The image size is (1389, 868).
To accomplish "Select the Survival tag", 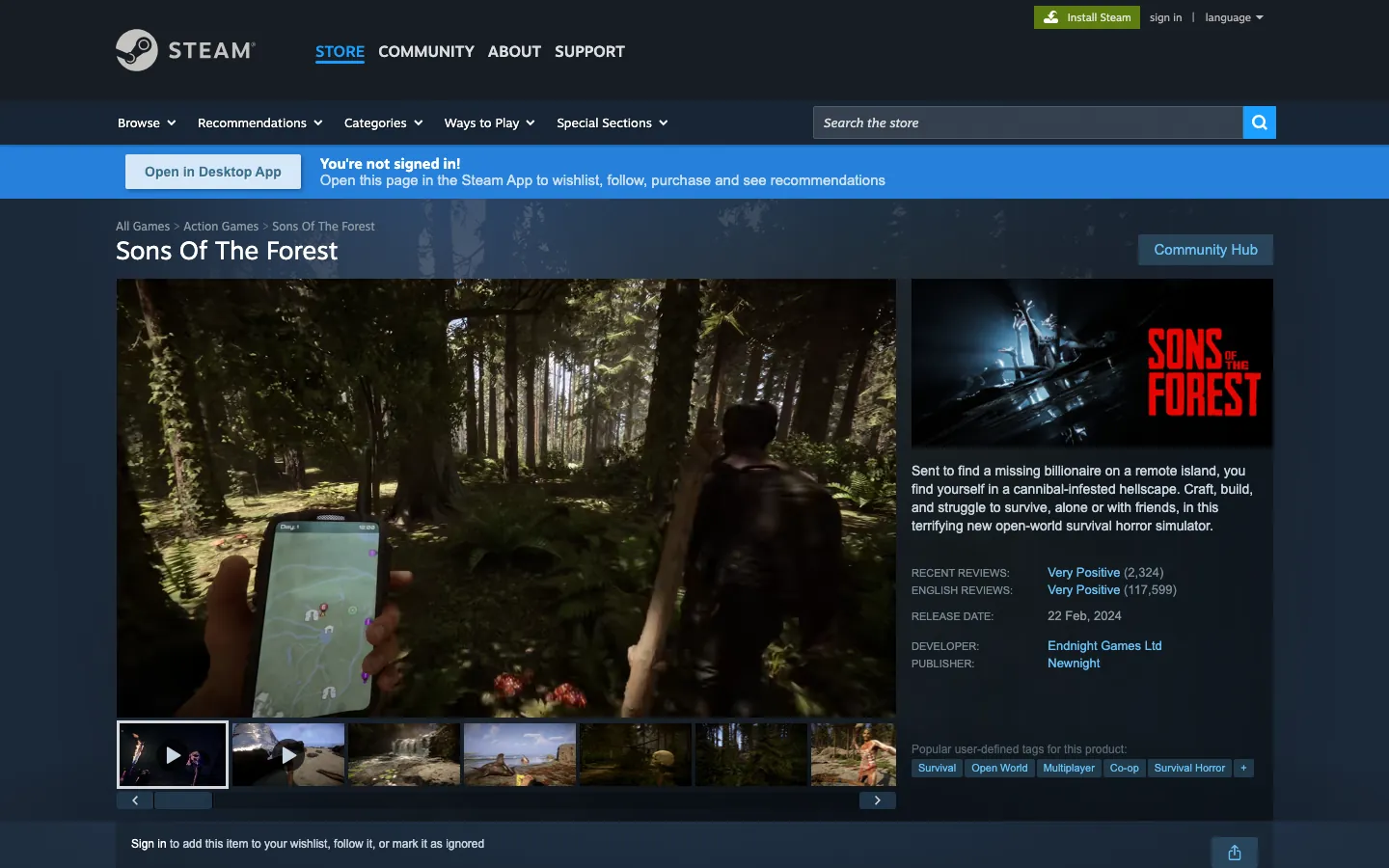I will (x=937, y=768).
